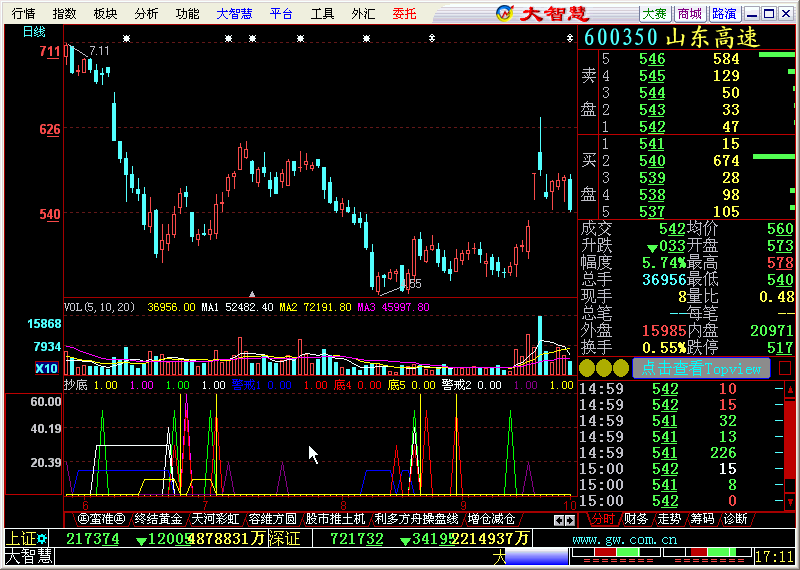Image resolution: width=800 pixels, height=570 pixels.
Task: Click the tick row with volume 226
Action: click(683, 453)
